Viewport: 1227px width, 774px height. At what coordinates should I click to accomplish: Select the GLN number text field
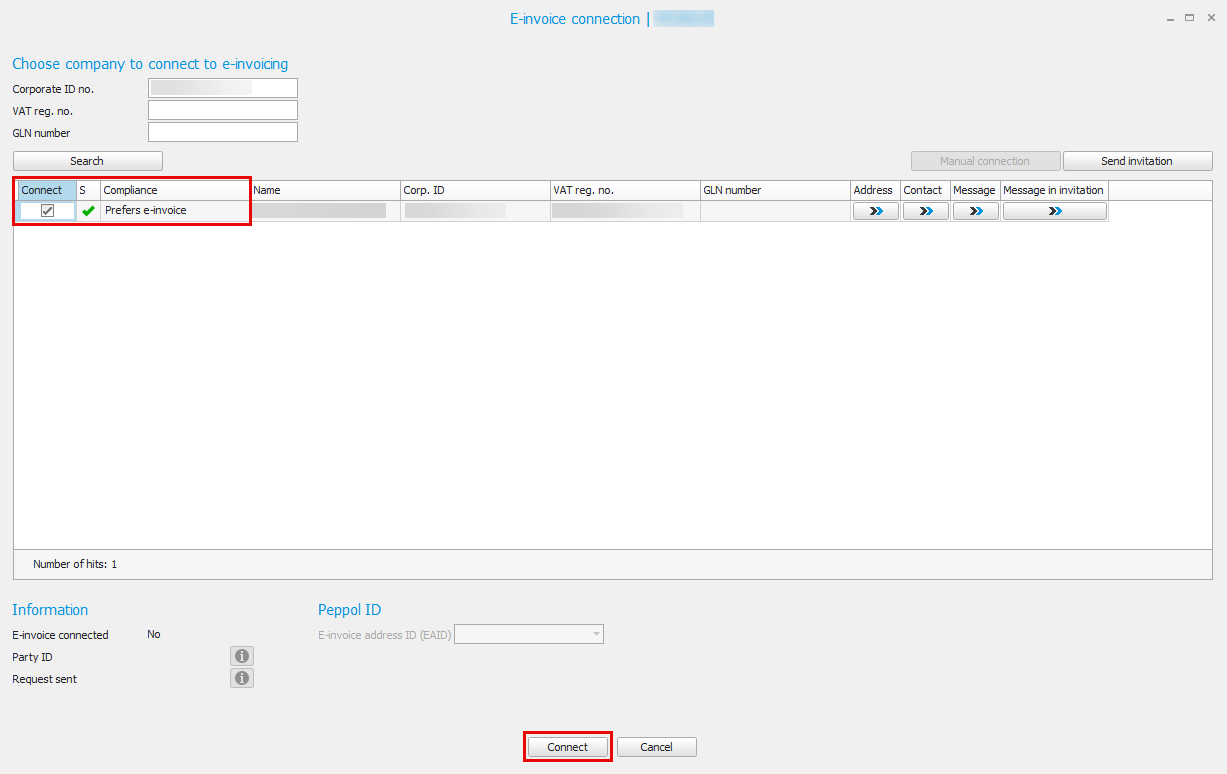click(222, 132)
